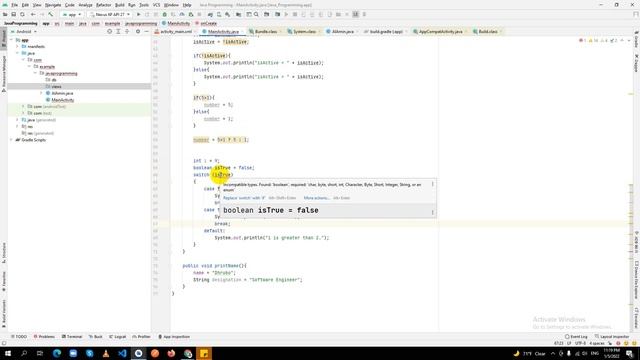The width and height of the screenshot is (640, 360).
Task: Expand the Gradle Scripts node
Action: [11, 140]
